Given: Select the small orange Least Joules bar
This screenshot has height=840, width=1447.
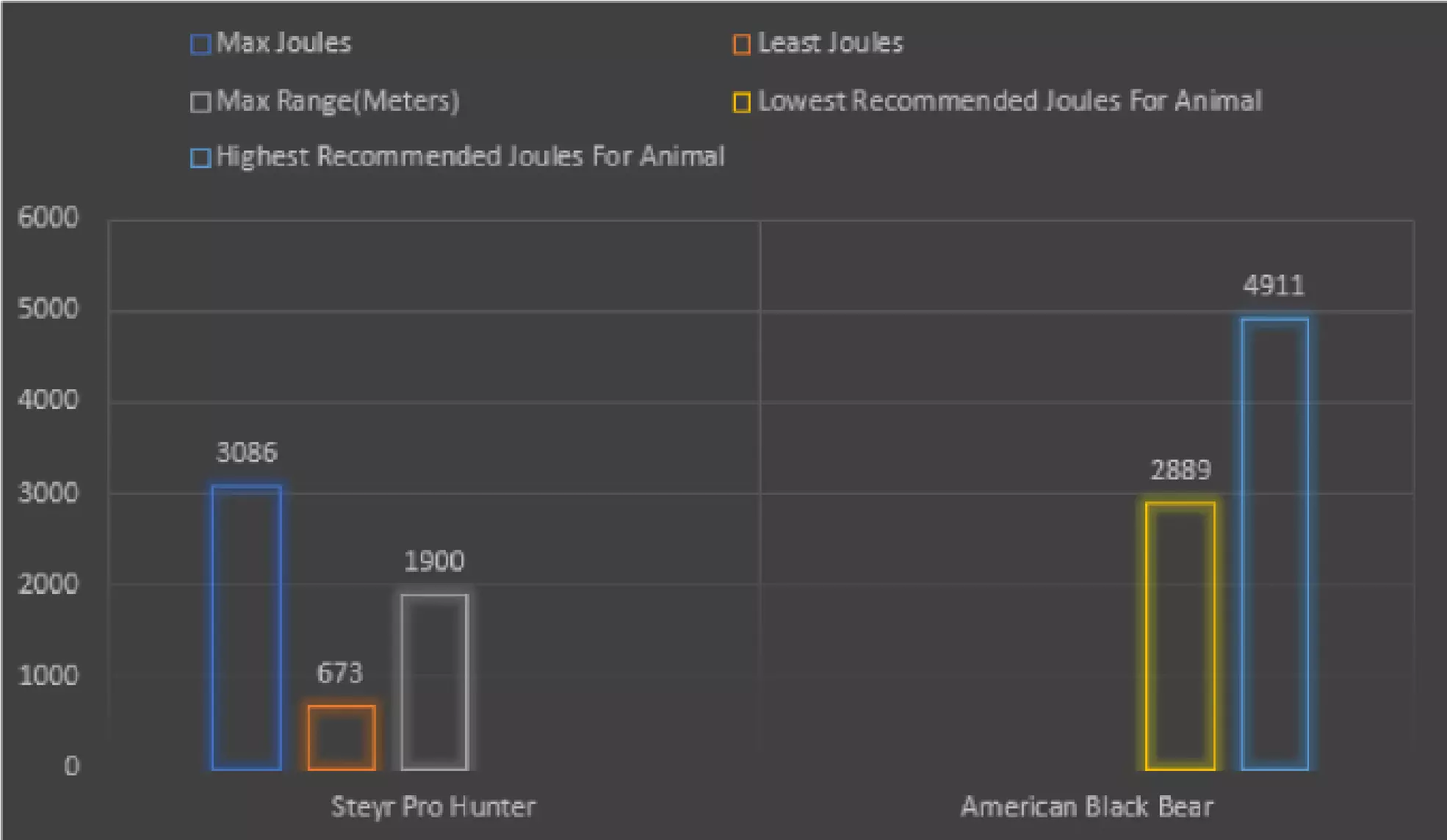Looking at the screenshot, I should pos(342,737).
